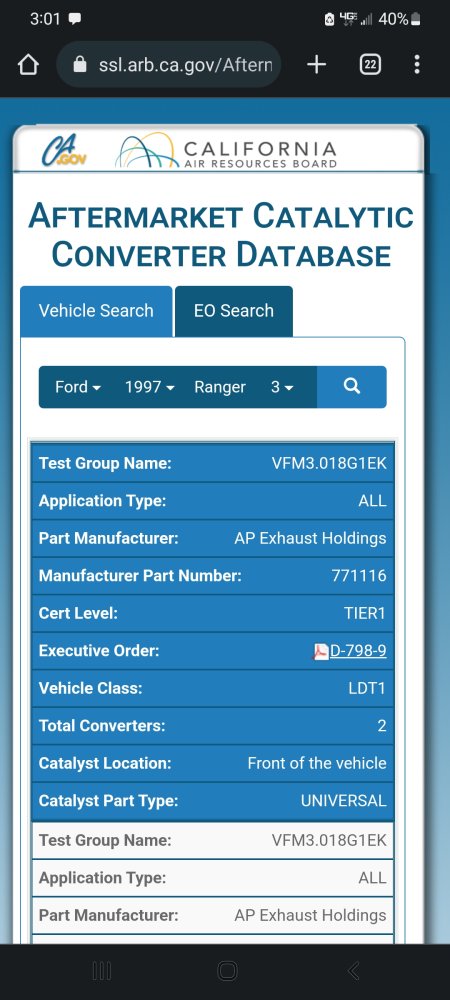Switch to the EO Search tab
450x1000 pixels.
tap(234, 311)
